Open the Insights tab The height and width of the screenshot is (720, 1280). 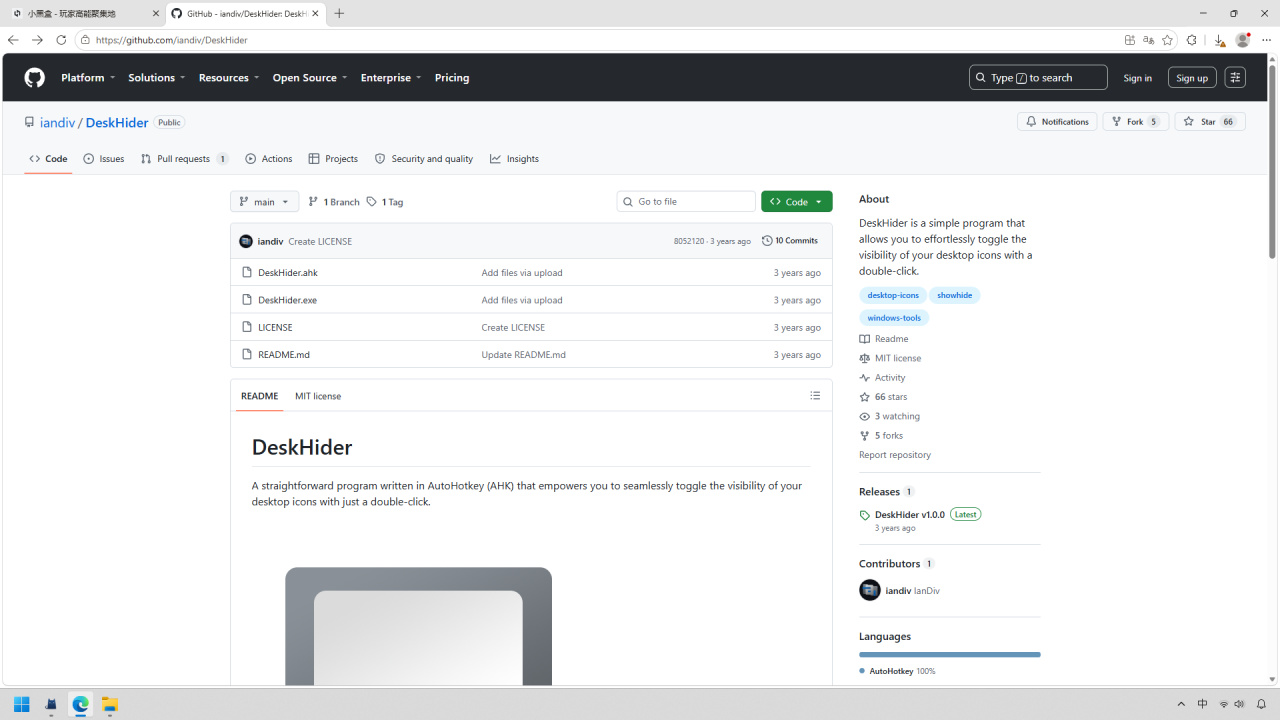(514, 159)
